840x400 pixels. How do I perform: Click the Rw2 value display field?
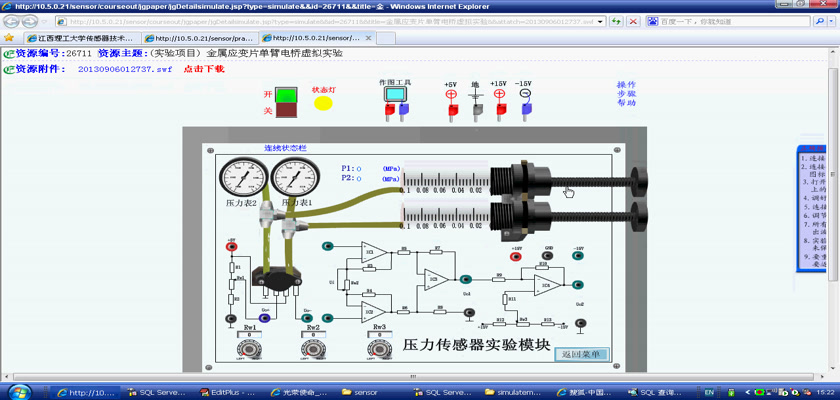(313, 335)
